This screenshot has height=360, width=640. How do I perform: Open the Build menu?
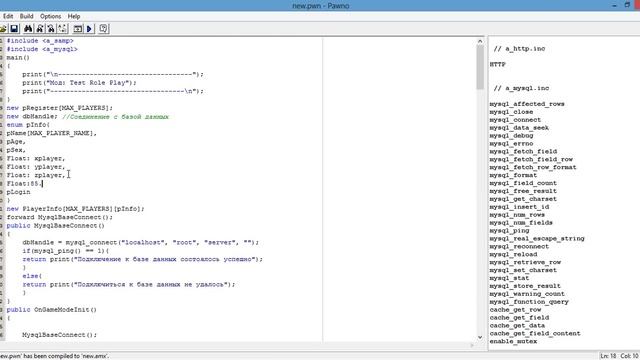(27, 16)
